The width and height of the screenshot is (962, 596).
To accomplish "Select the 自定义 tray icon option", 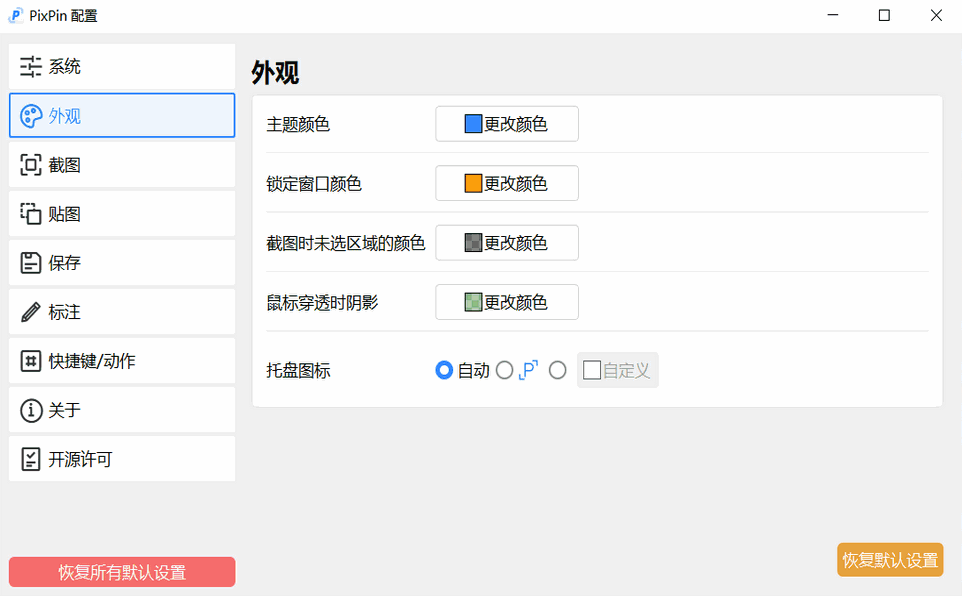I will pos(558,370).
